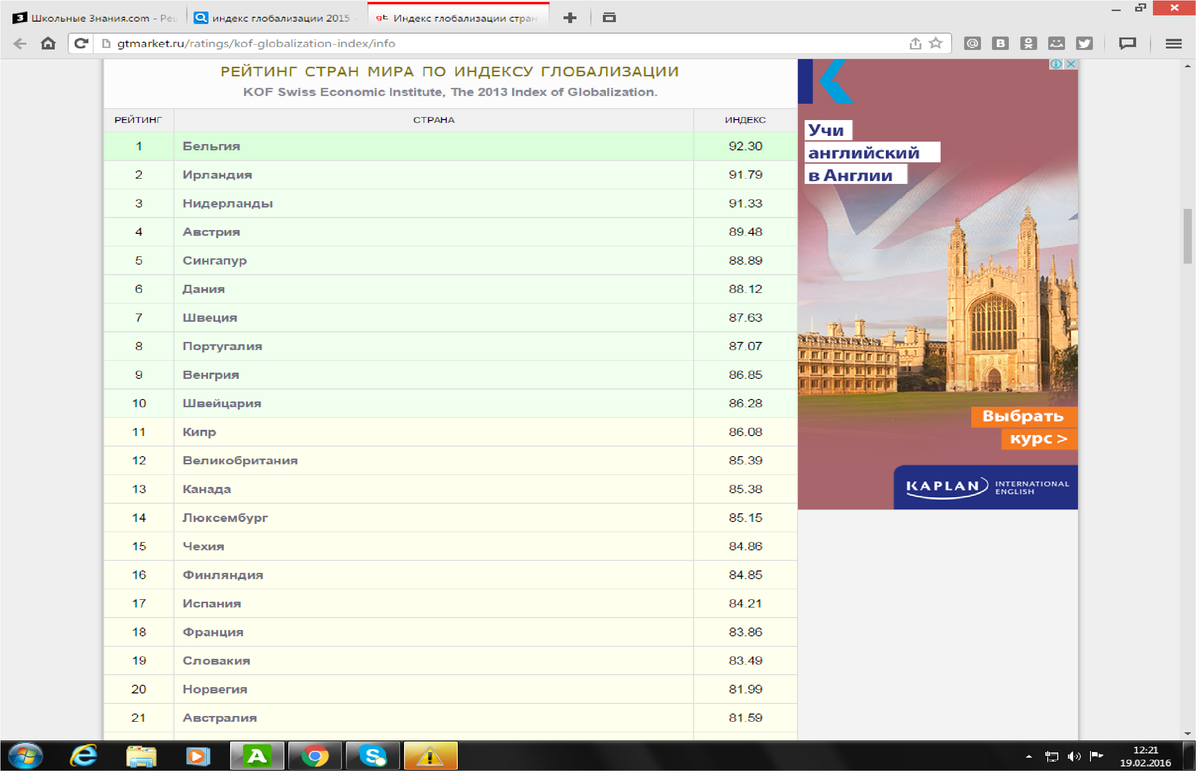Select the Португалия country cell

point(433,346)
